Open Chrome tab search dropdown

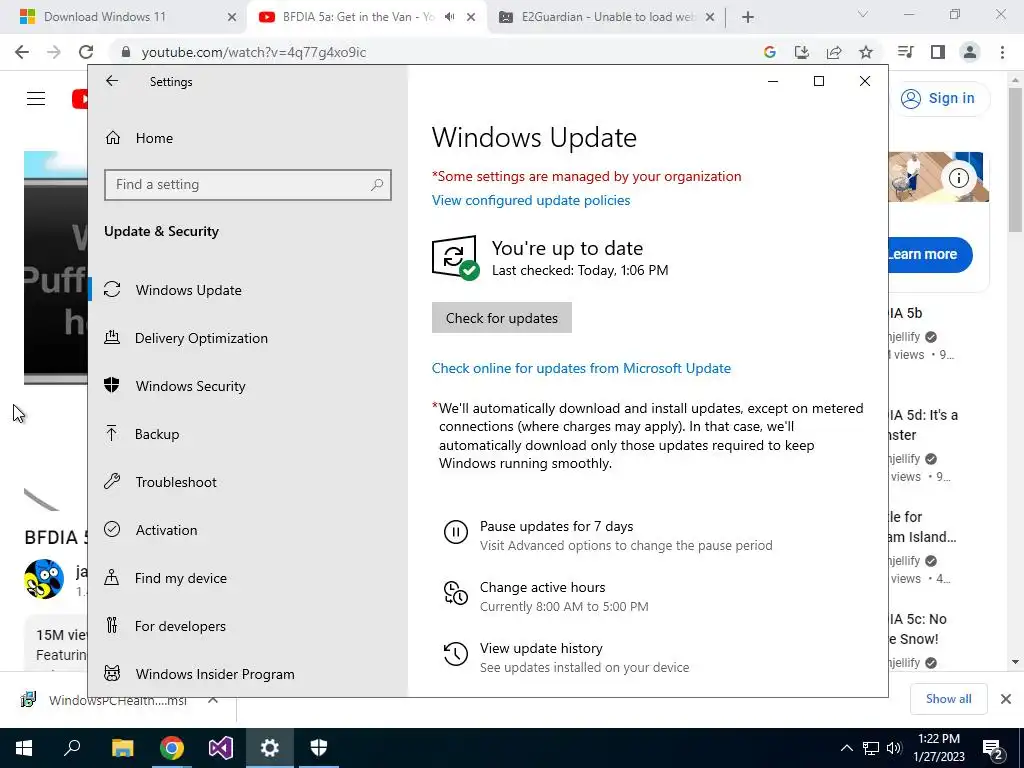click(x=863, y=14)
